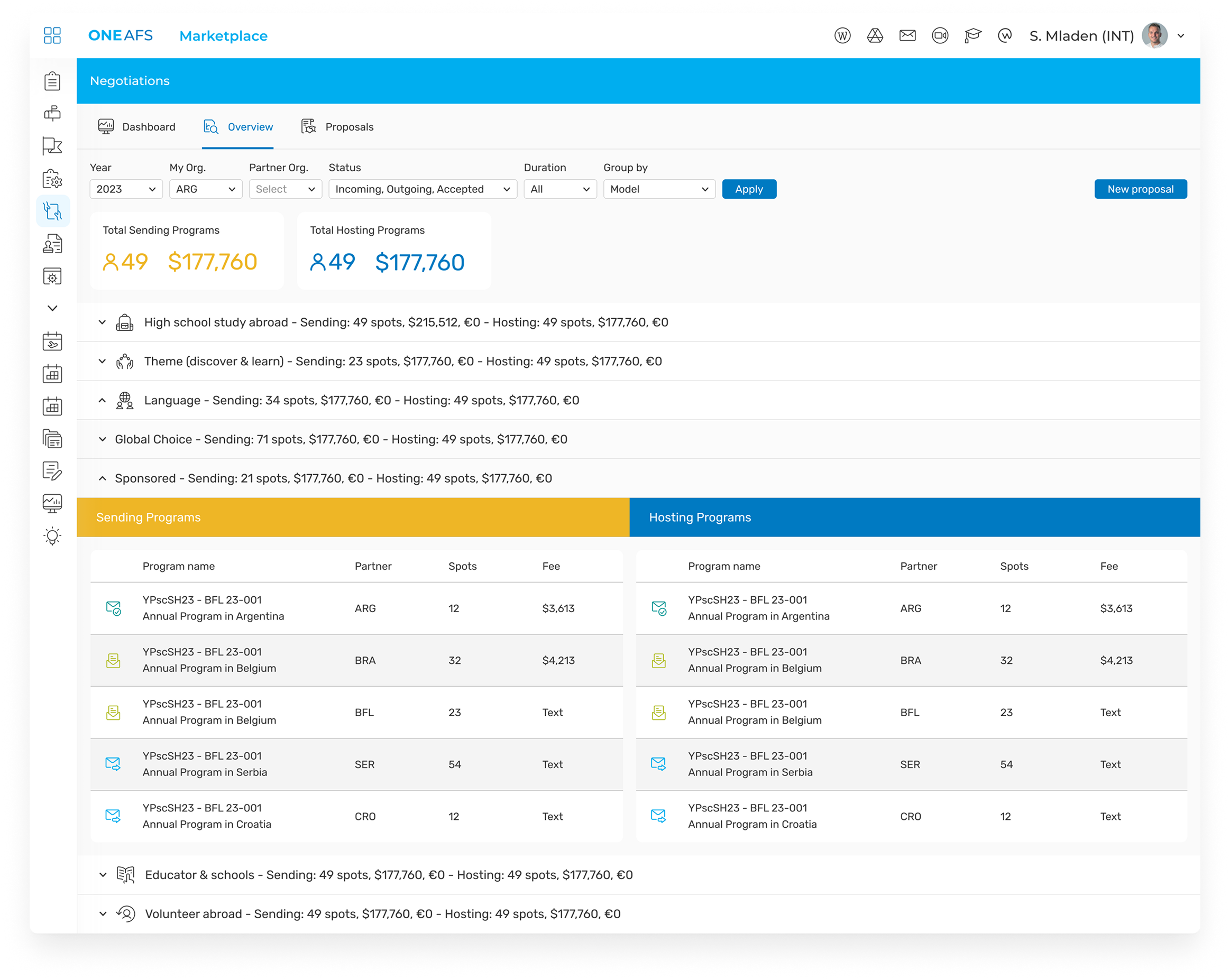Expand the High school study abroad row
This screenshot has width=1230, height=980.
click(x=638, y=322)
